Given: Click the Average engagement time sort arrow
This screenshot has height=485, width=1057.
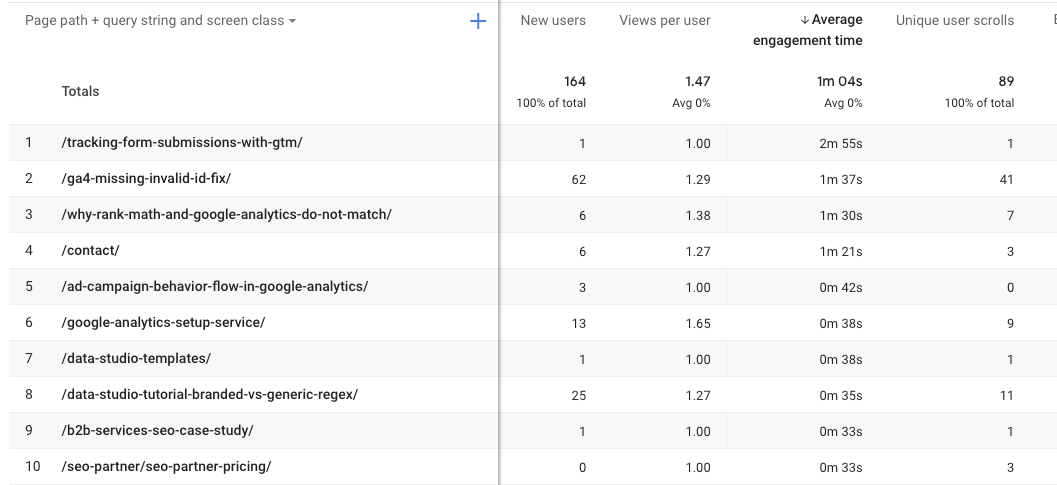Looking at the screenshot, I should pyautogui.click(x=805, y=20).
